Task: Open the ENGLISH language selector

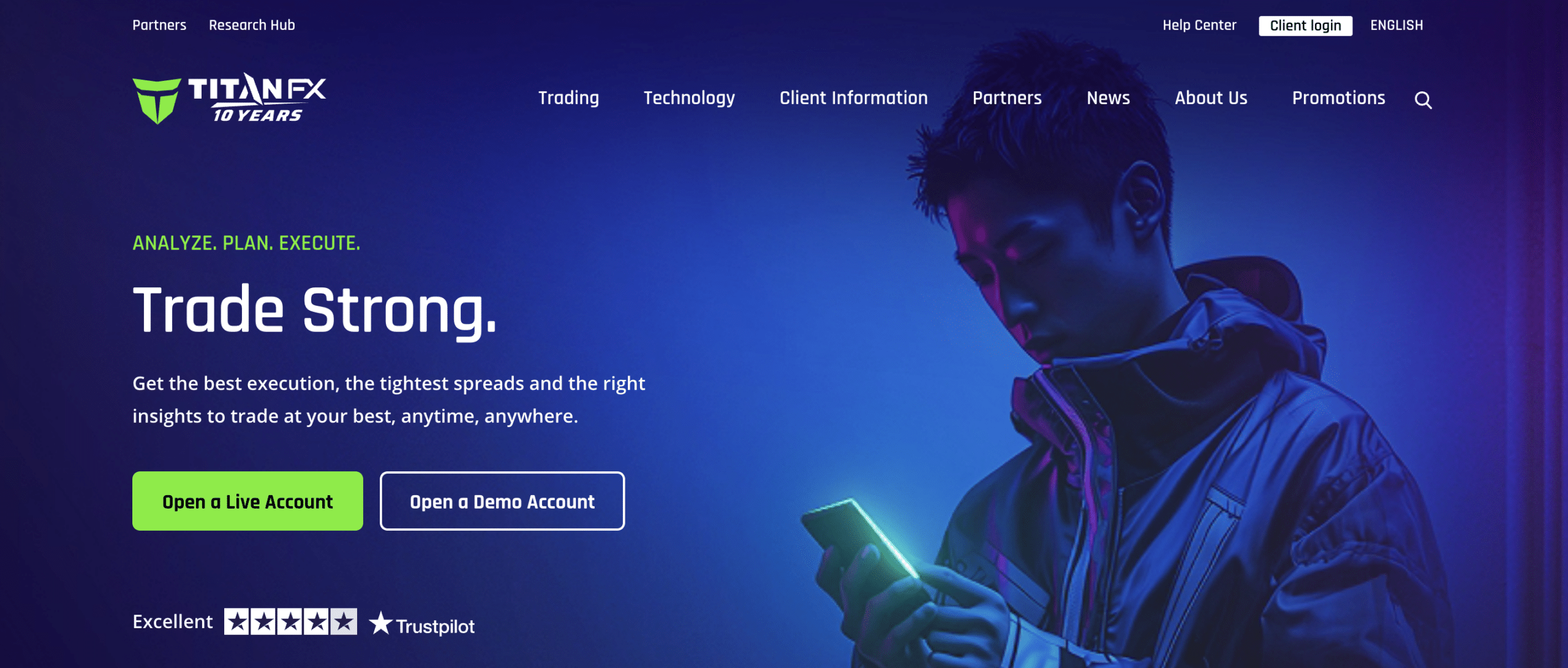Action: (x=1396, y=25)
